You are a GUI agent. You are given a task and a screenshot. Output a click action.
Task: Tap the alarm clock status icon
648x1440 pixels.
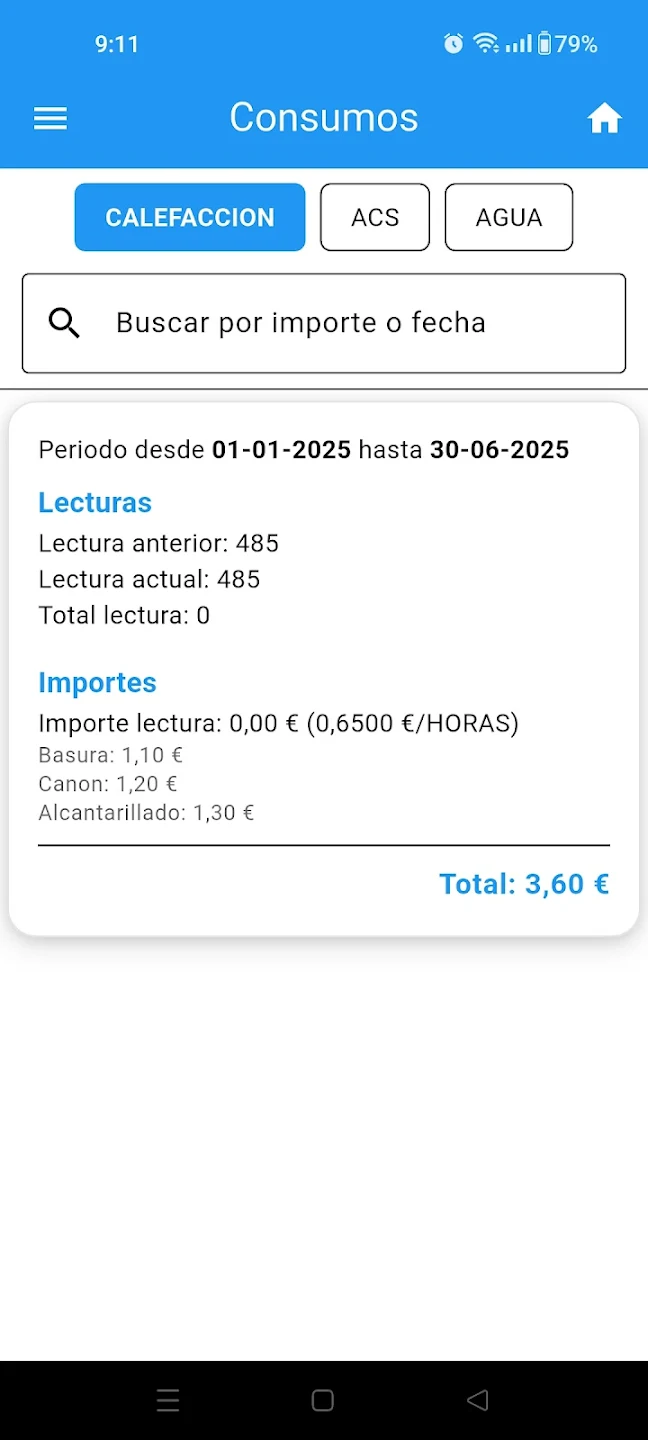pos(454,44)
